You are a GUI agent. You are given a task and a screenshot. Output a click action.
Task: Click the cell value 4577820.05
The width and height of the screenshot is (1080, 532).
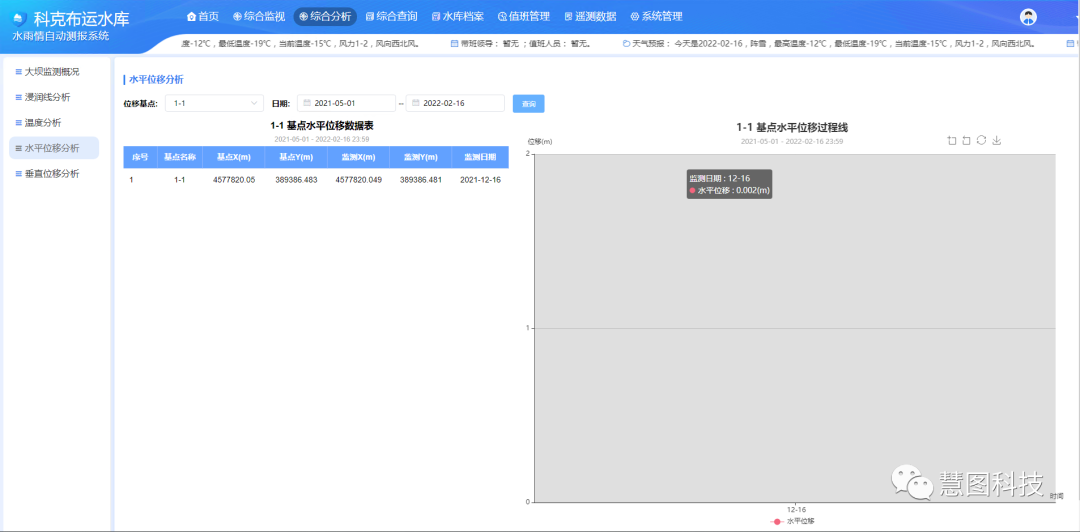pyautogui.click(x=234, y=180)
